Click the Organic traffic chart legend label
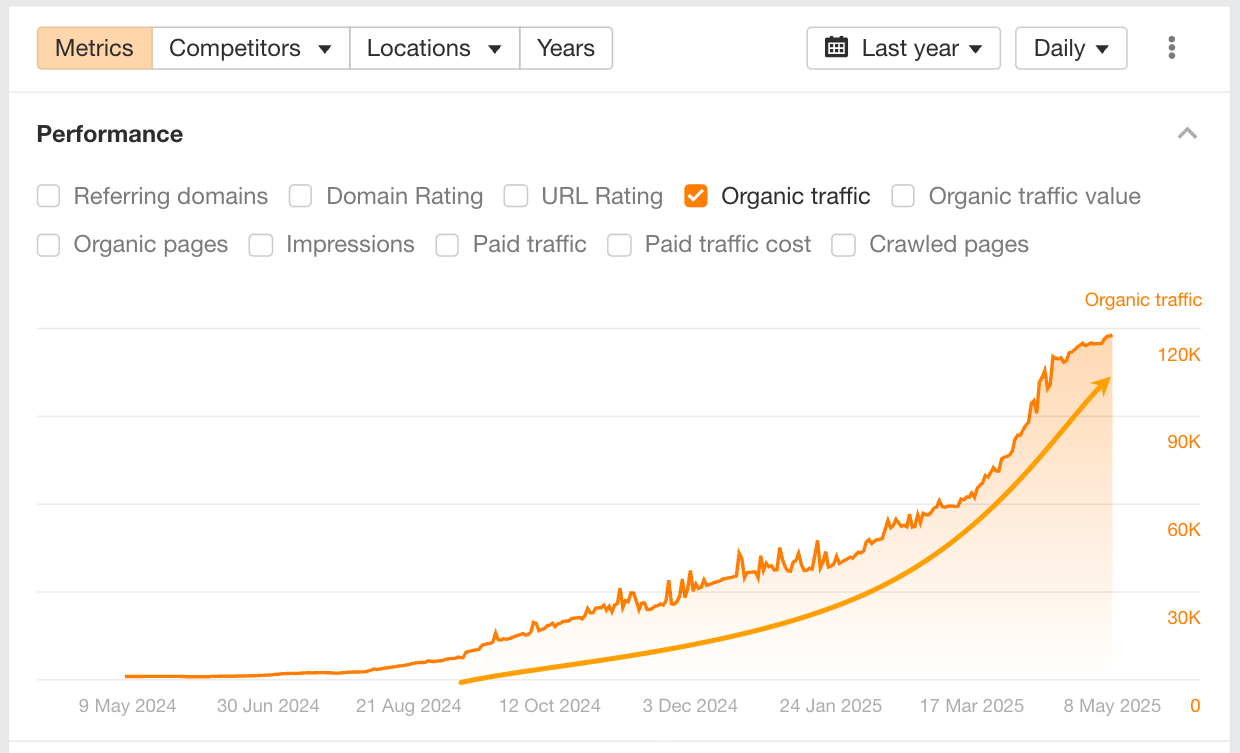1240x753 pixels. (1143, 300)
